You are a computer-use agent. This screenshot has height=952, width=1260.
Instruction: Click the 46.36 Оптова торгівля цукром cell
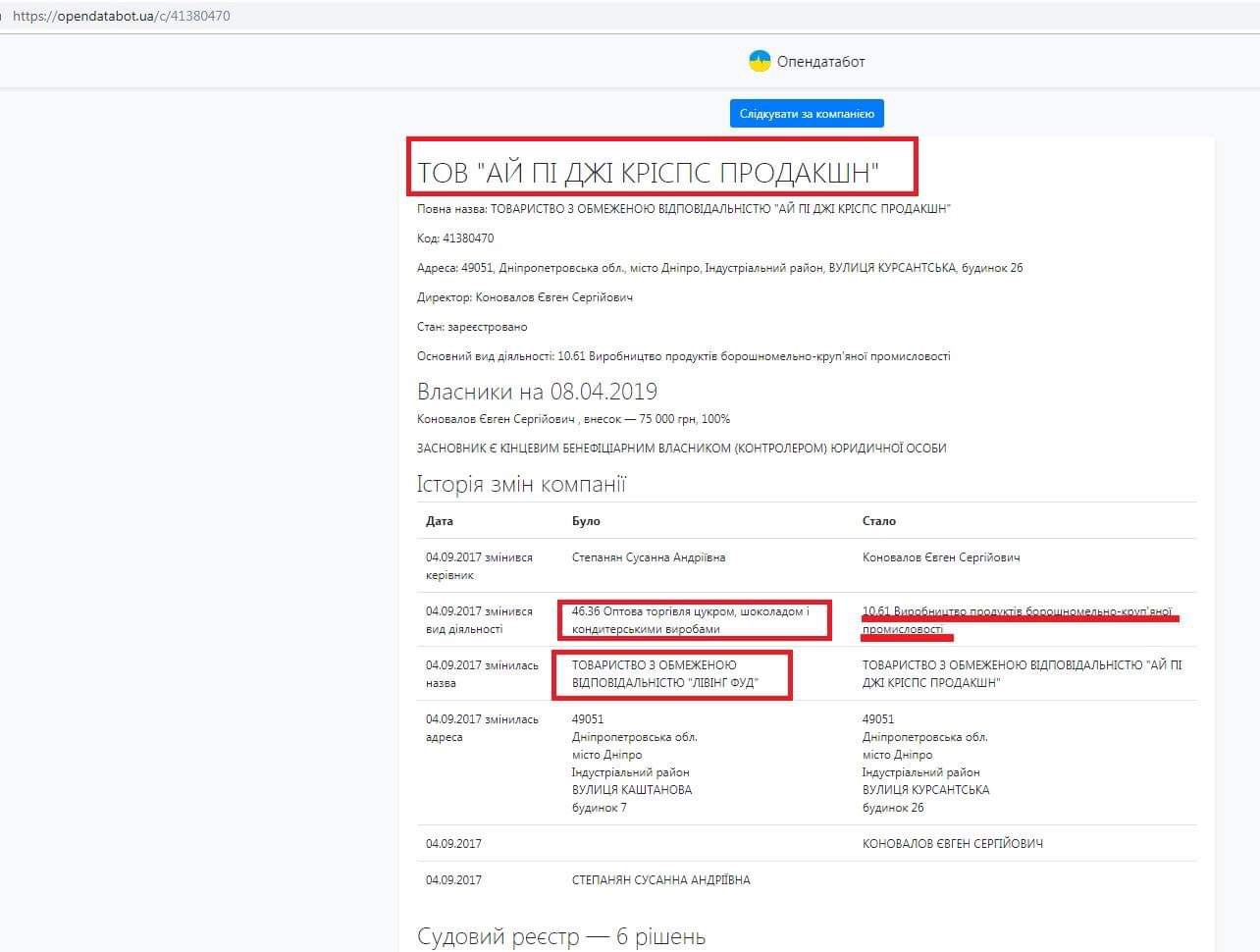click(690, 620)
